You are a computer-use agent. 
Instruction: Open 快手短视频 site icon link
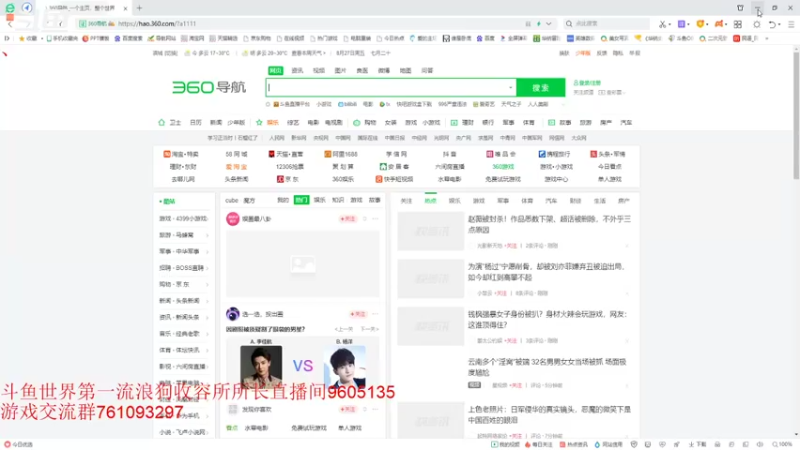tap(379, 179)
